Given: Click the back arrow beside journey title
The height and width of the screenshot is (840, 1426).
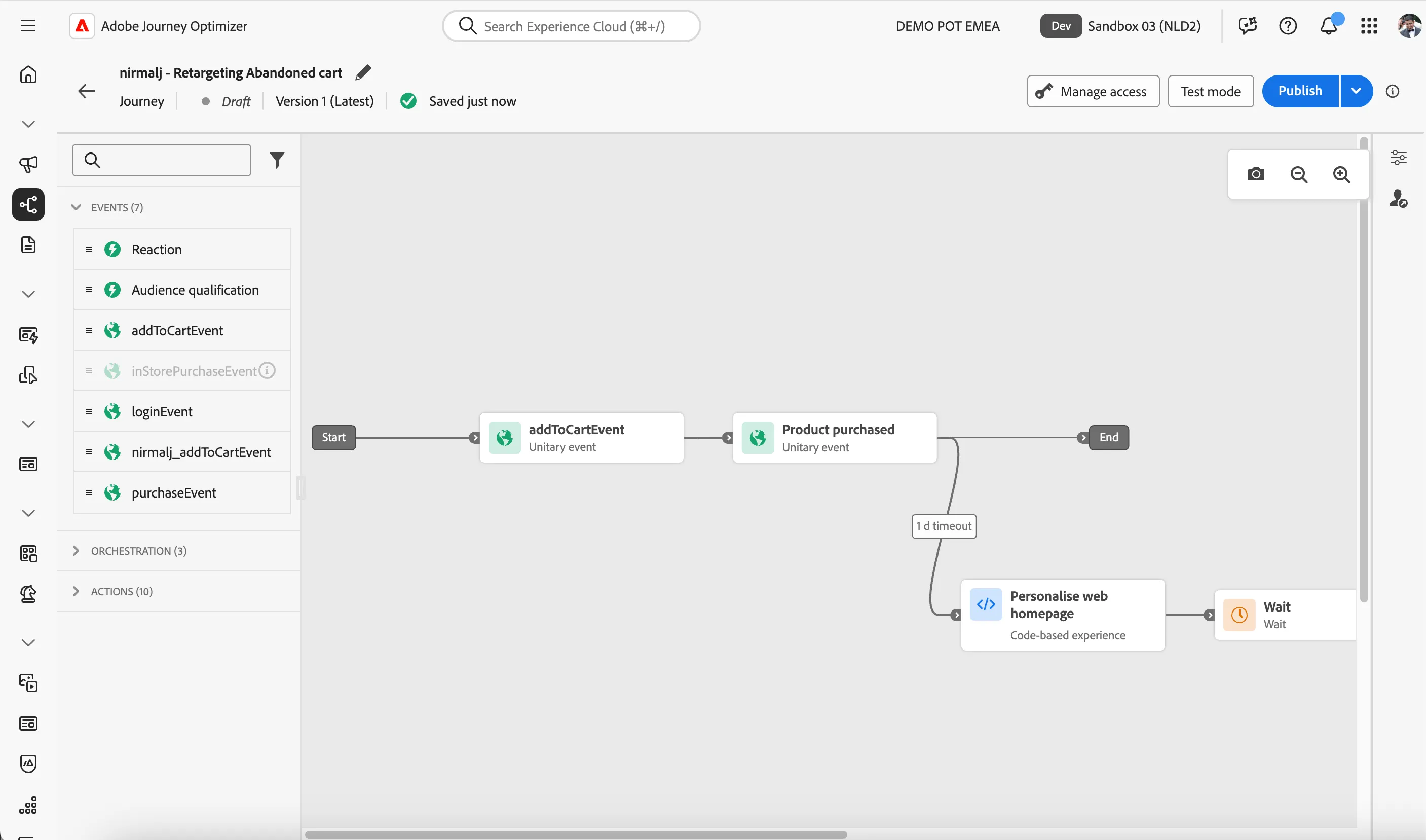Looking at the screenshot, I should [x=87, y=91].
